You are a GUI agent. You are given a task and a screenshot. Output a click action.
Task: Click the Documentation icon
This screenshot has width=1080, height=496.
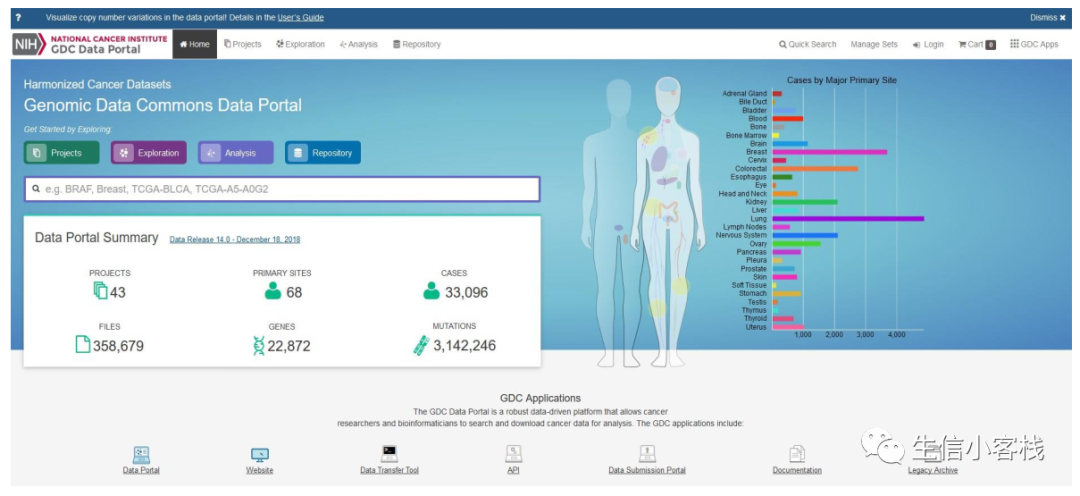click(x=797, y=453)
